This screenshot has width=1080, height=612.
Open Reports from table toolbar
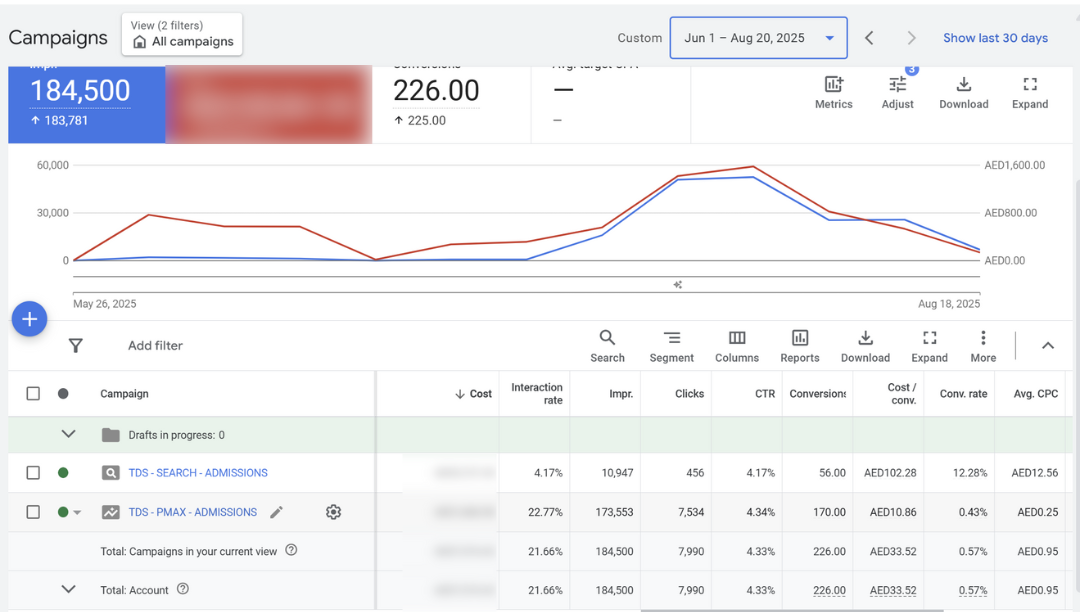(x=799, y=346)
